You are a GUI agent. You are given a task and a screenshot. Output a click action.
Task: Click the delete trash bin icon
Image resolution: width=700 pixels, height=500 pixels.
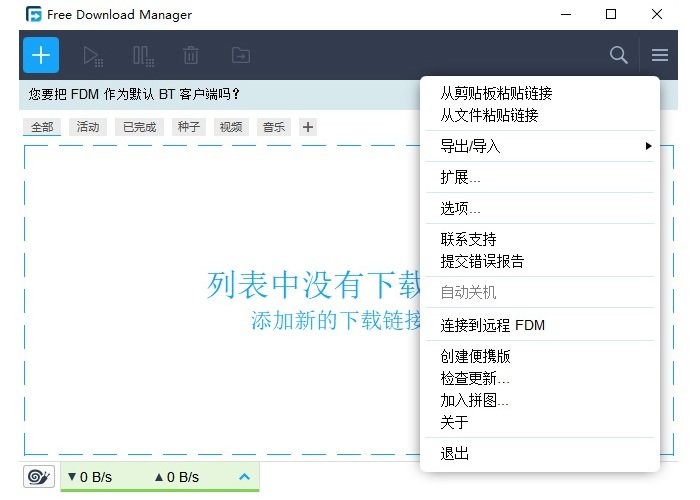point(191,55)
